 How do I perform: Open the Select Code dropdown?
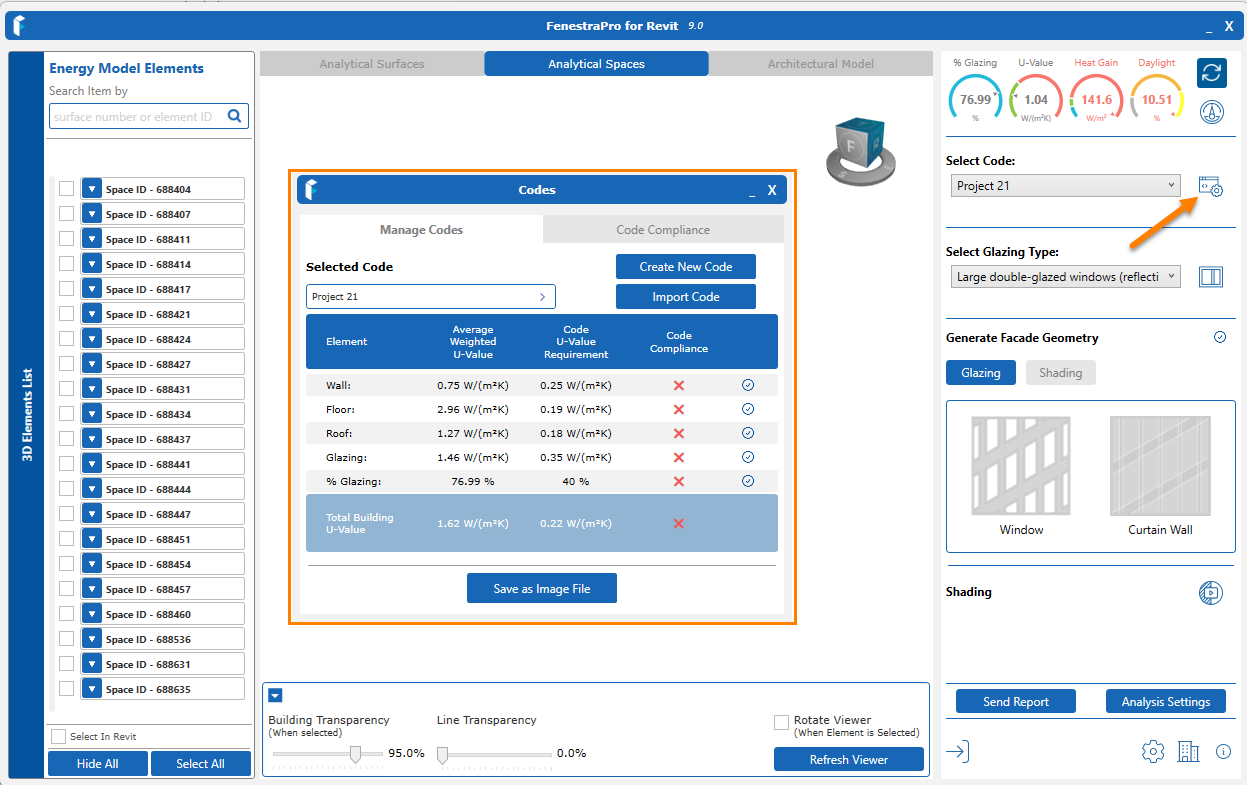pos(1065,186)
